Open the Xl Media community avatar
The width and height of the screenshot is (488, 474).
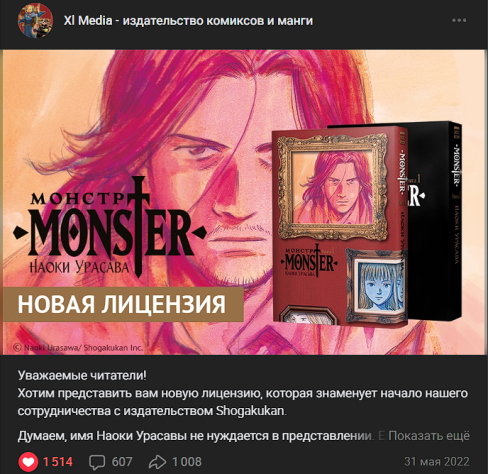point(35,21)
